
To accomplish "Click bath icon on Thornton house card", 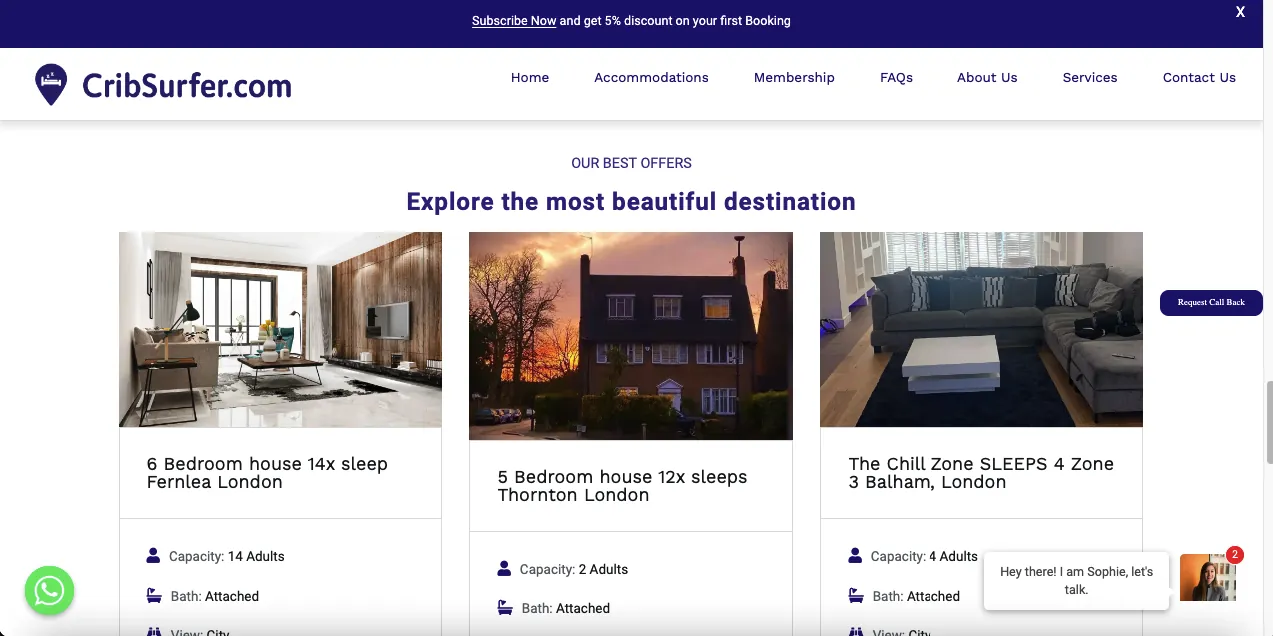I will tap(505, 607).
